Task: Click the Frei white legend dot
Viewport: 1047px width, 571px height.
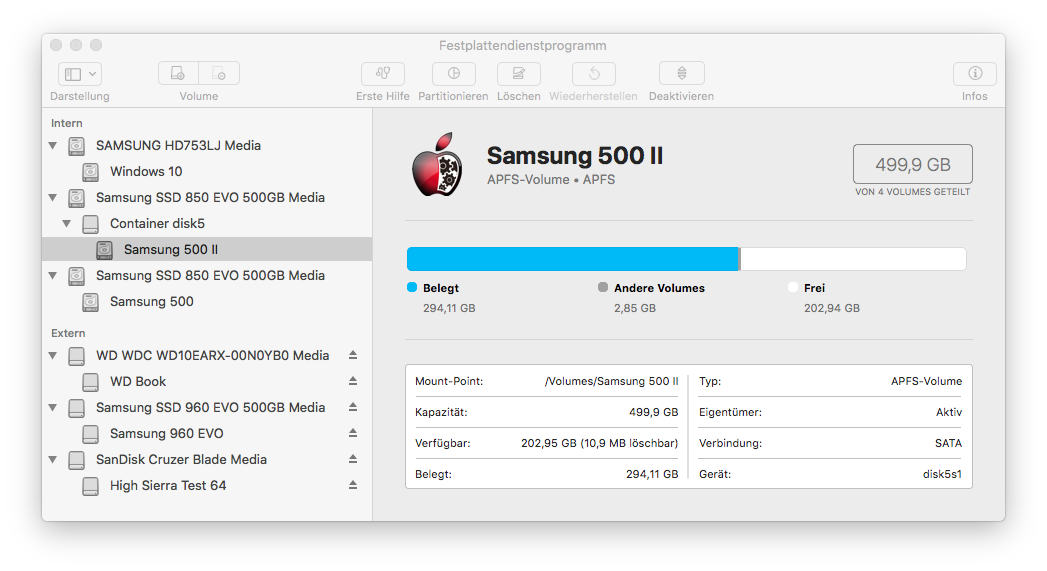Action: 793,287
